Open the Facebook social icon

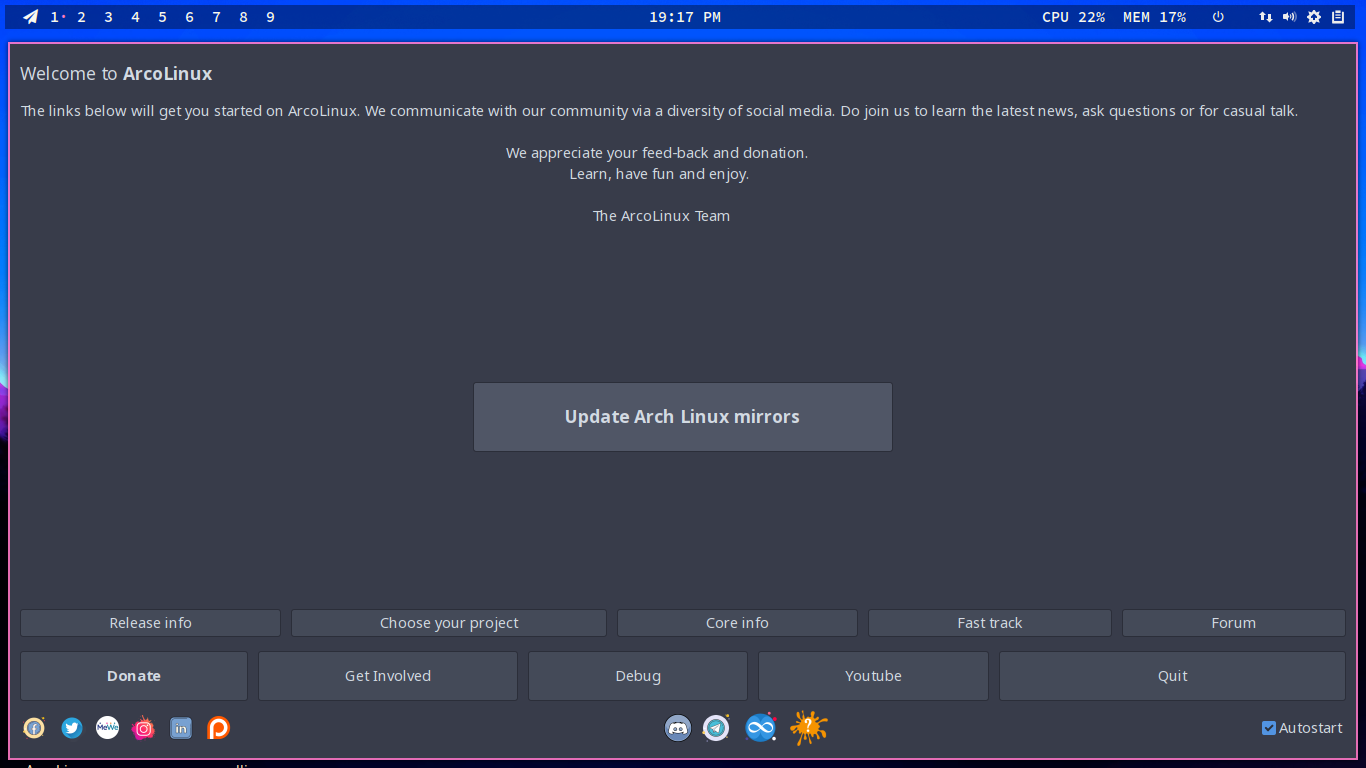tap(34, 728)
